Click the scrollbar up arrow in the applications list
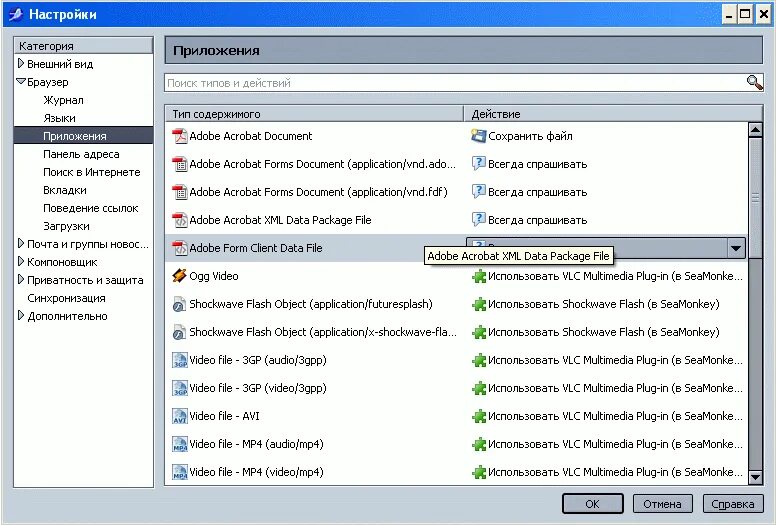This screenshot has height=525, width=776. (x=755, y=130)
